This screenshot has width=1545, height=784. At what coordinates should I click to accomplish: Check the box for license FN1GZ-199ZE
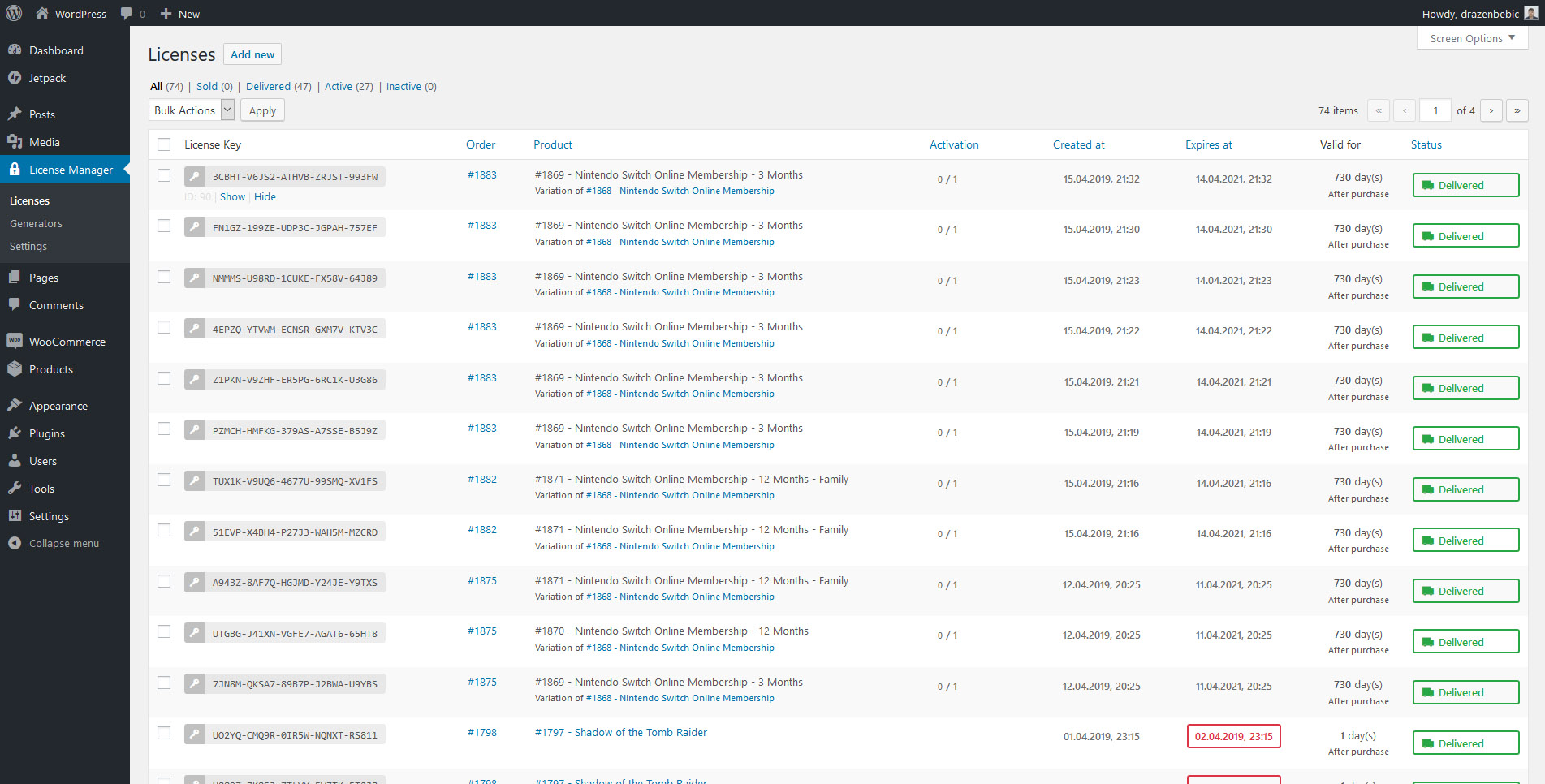coord(164,226)
